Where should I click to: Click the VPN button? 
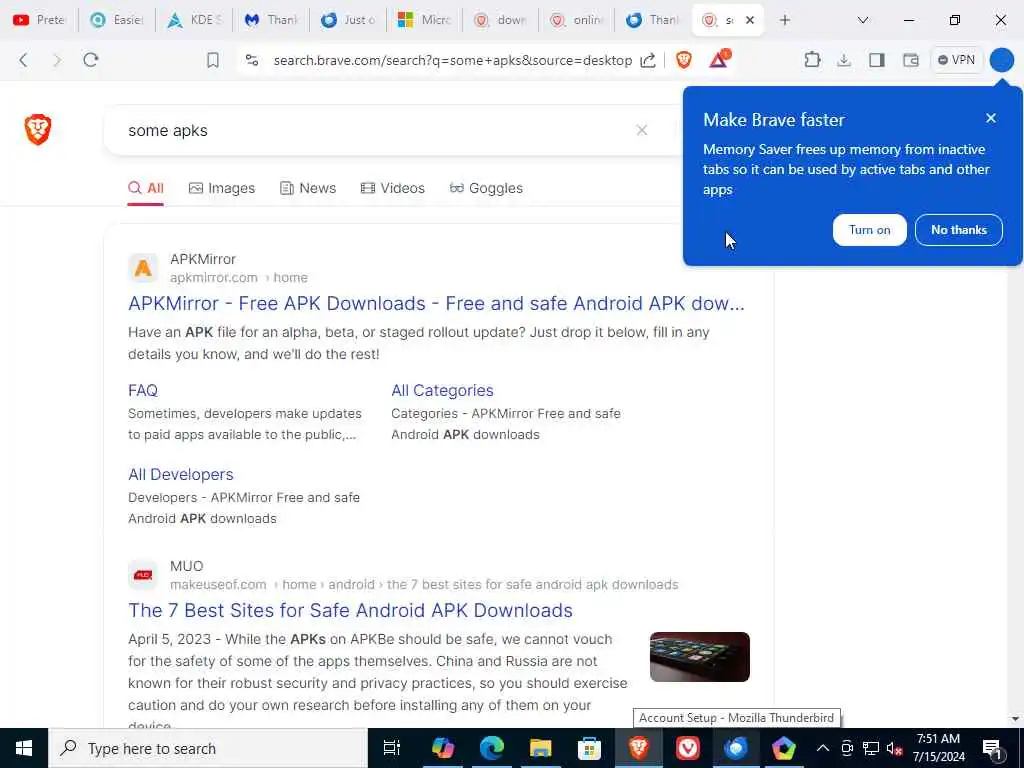956,60
